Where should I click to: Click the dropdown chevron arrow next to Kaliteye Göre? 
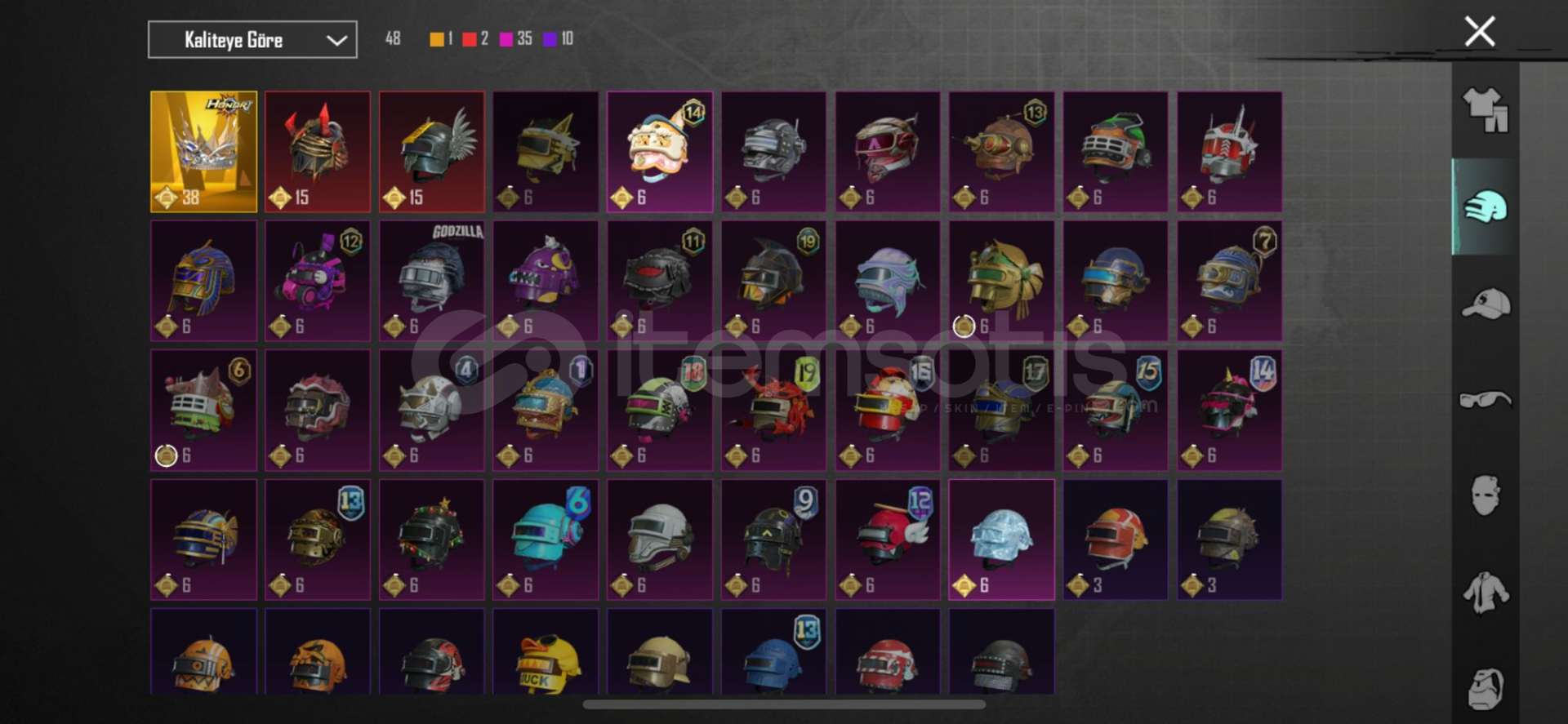(x=336, y=40)
